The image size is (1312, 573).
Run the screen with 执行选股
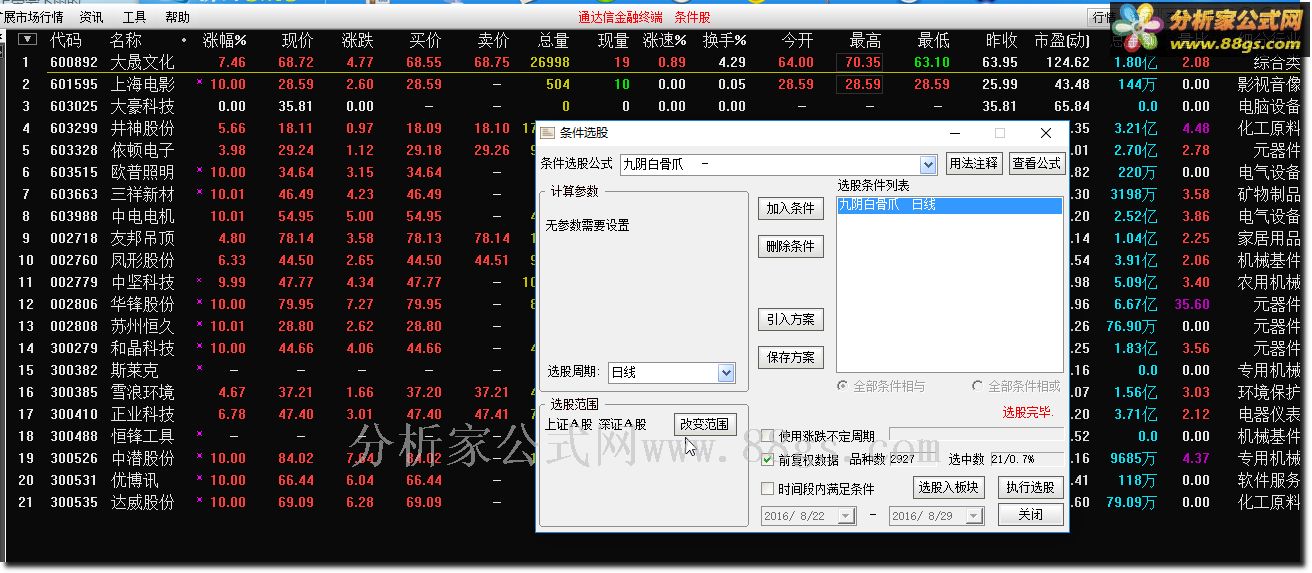tap(1031, 488)
